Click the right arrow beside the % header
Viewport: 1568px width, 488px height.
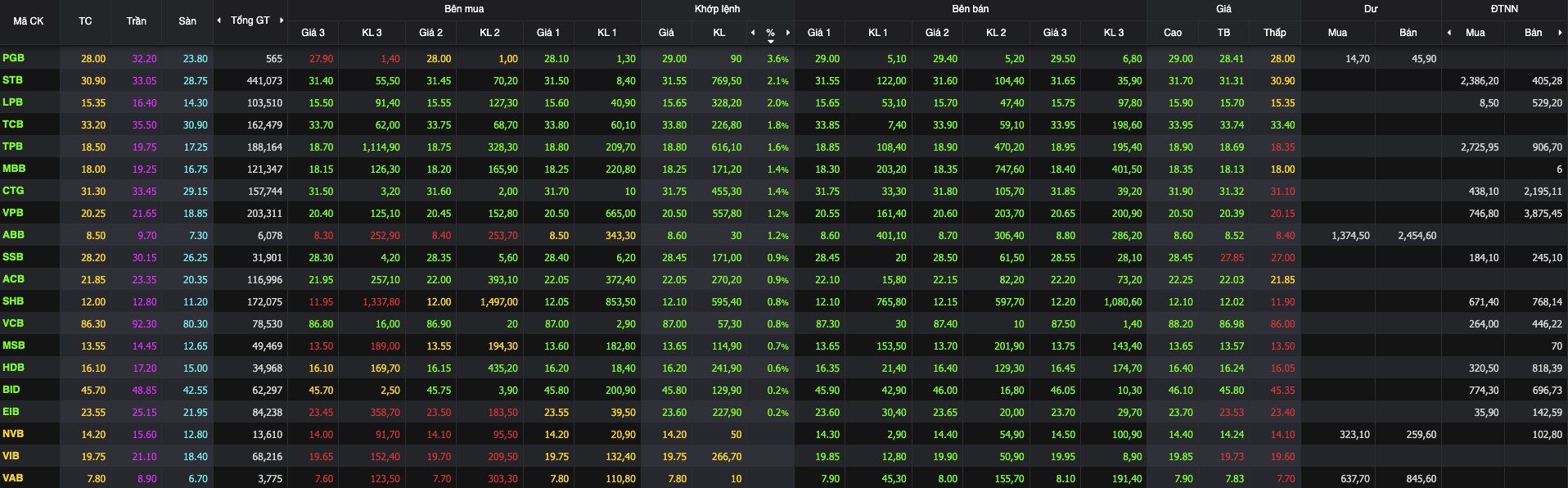tap(788, 33)
